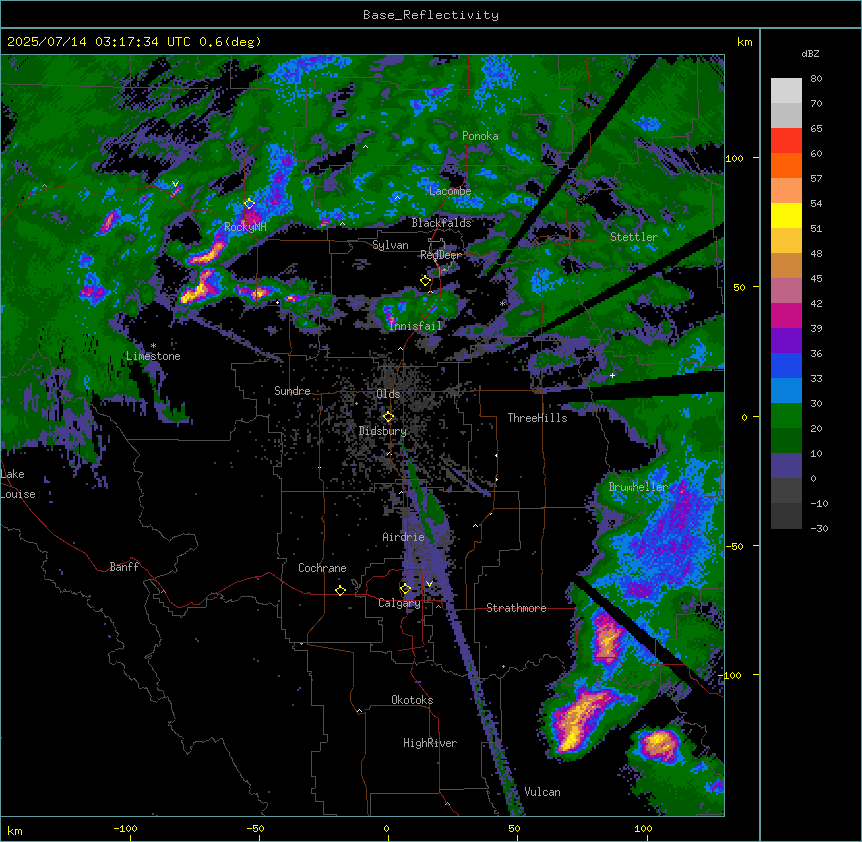862x842 pixels.
Task: Click the yellow diamond marker below RedDeer
Action: point(425,281)
